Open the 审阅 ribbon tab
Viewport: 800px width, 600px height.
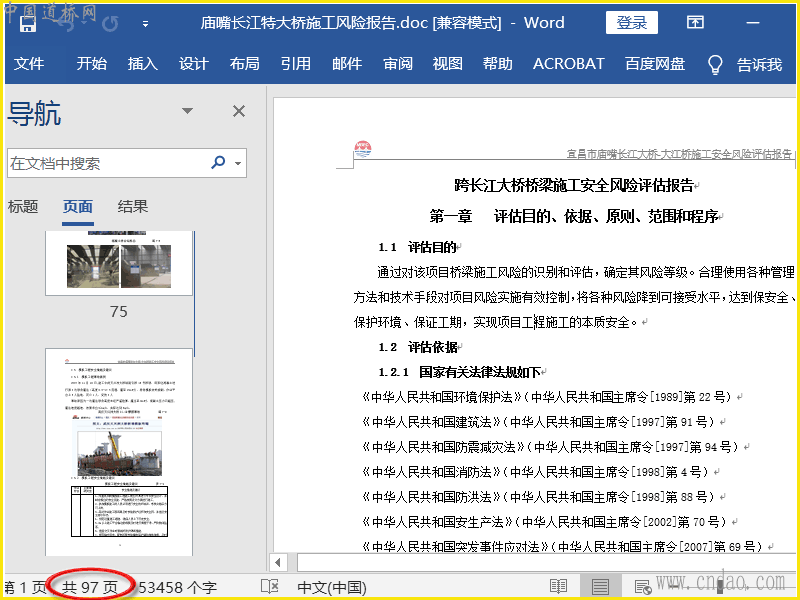397,64
